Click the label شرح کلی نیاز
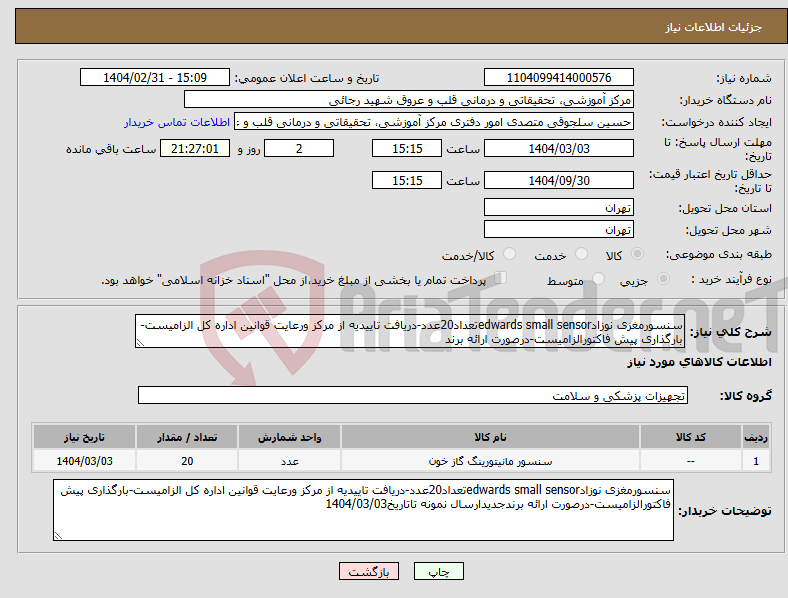The image size is (788, 598). (x=730, y=332)
